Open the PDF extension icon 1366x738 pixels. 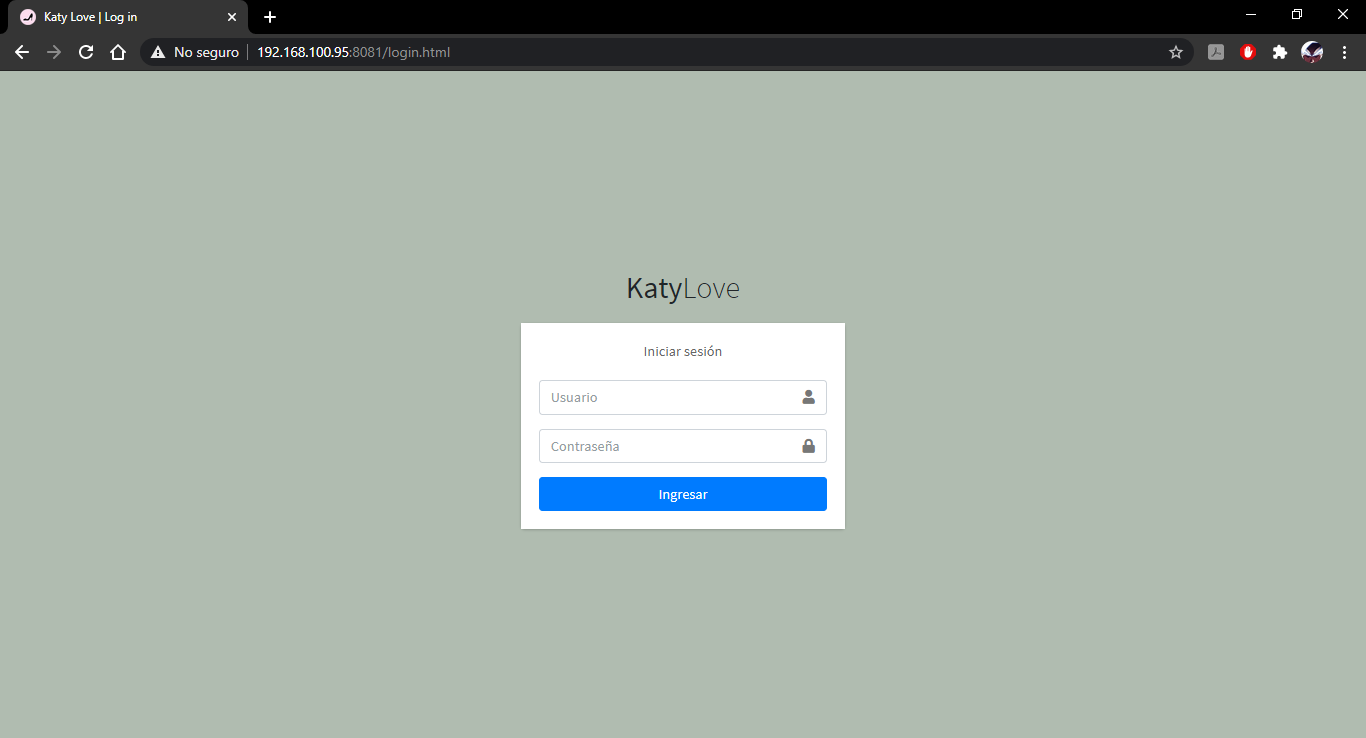[1216, 52]
